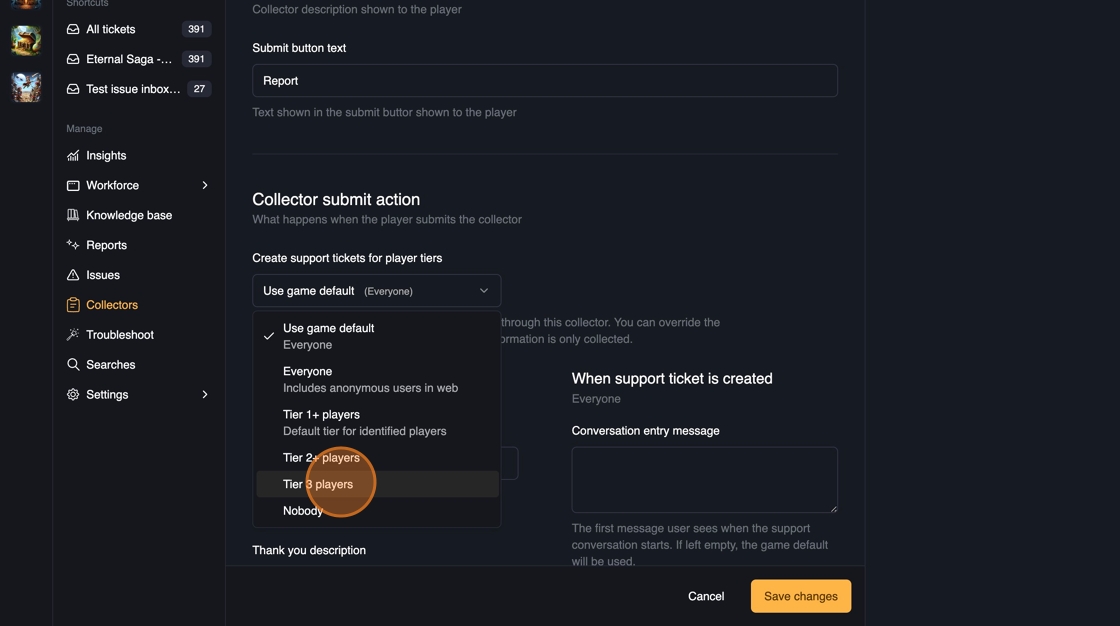Expand the Settings submenu chevron
The width and height of the screenshot is (1120, 626).
pyautogui.click(x=205, y=395)
